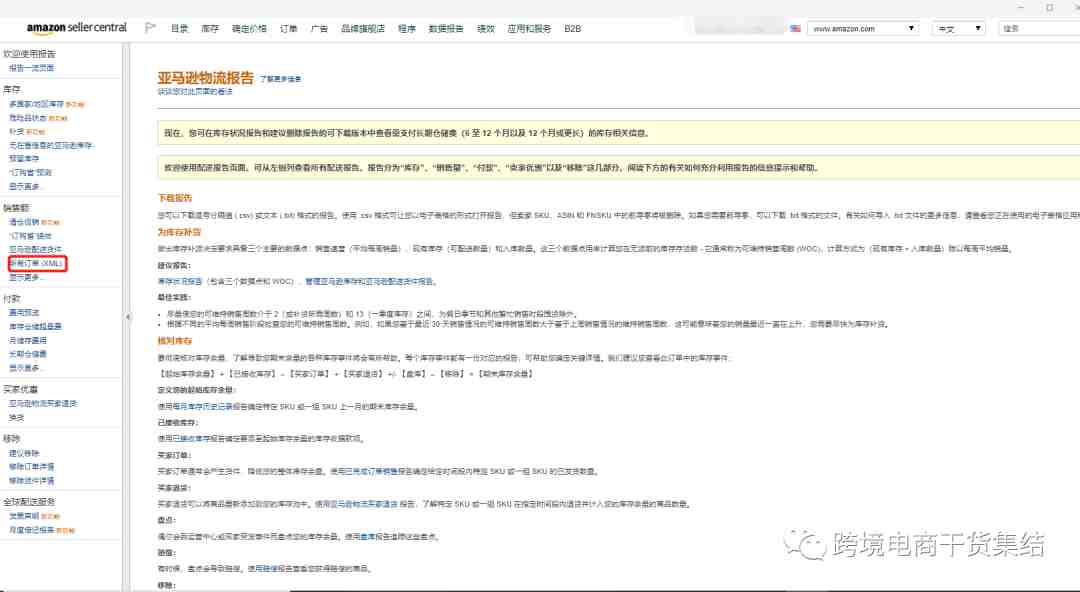Viewport: 1080px width, 592px height.
Task: Open the www.amazon.com marketplace dropdown
Action: pyautogui.click(x=862, y=29)
